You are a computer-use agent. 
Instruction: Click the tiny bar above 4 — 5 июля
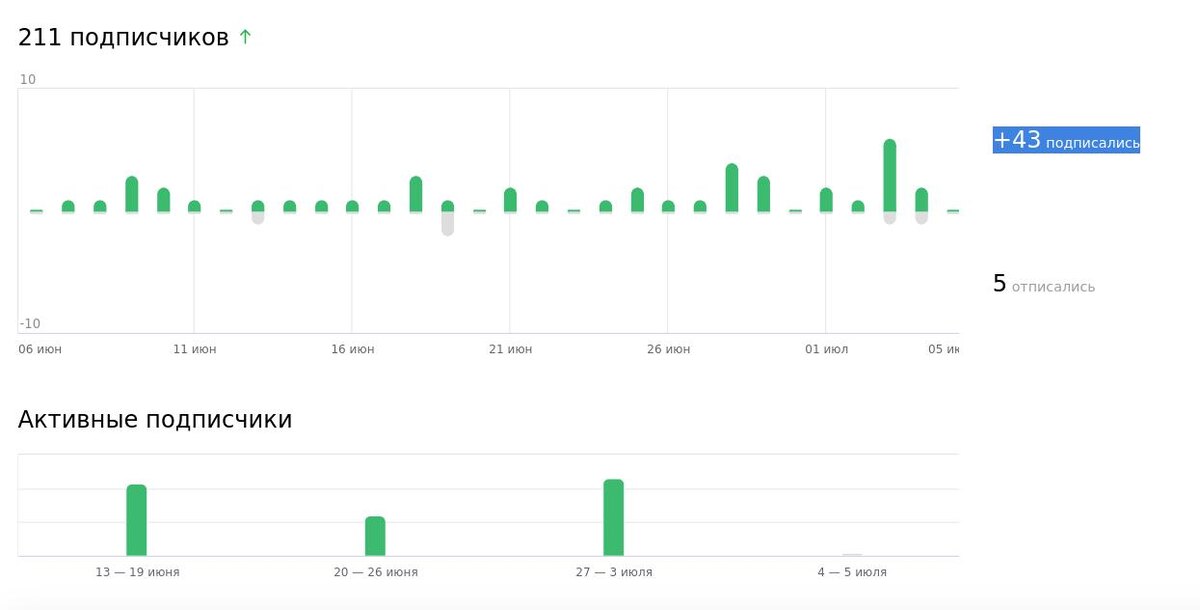(852, 554)
